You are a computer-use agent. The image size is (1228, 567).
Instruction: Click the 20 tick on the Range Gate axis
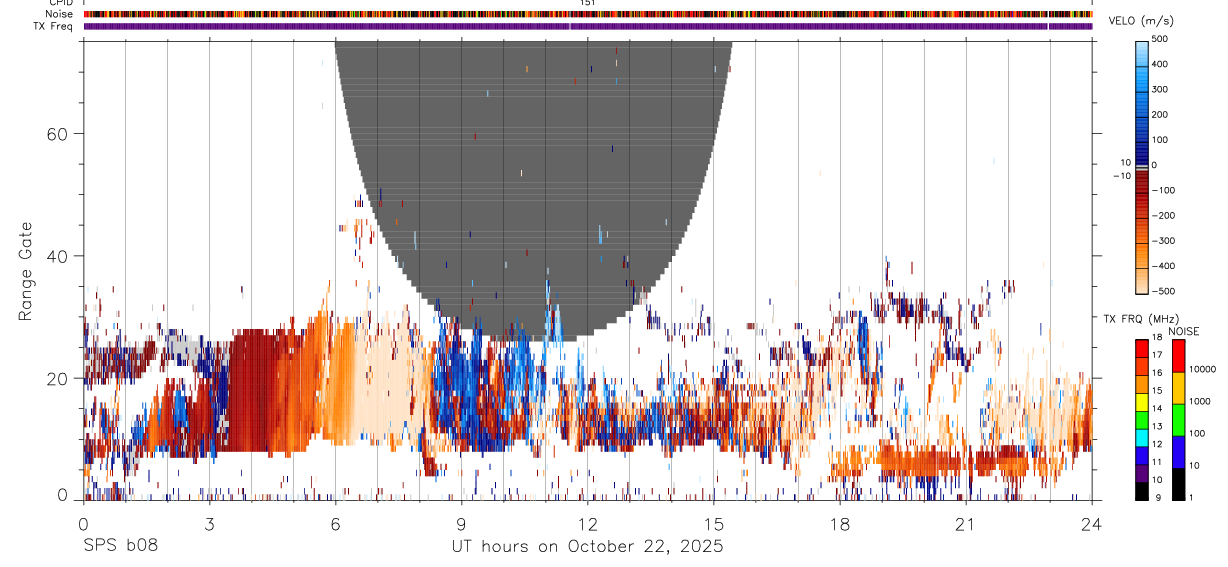click(x=56, y=378)
